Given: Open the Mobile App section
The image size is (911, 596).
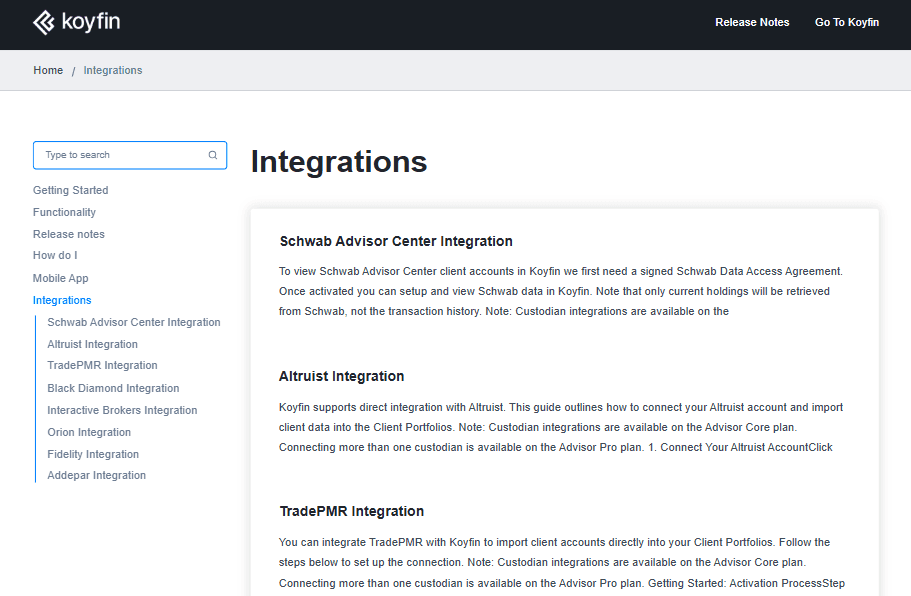Looking at the screenshot, I should coord(60,278).
